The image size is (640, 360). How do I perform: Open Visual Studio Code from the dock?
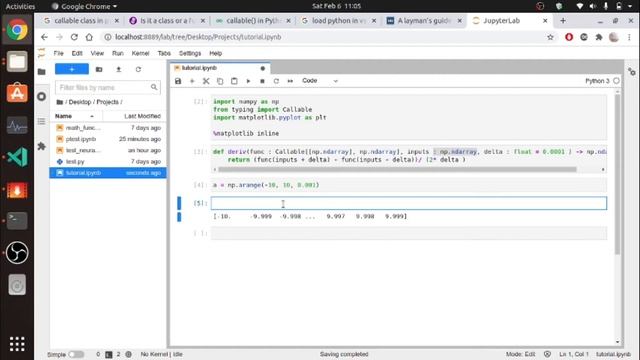point(17,157)
